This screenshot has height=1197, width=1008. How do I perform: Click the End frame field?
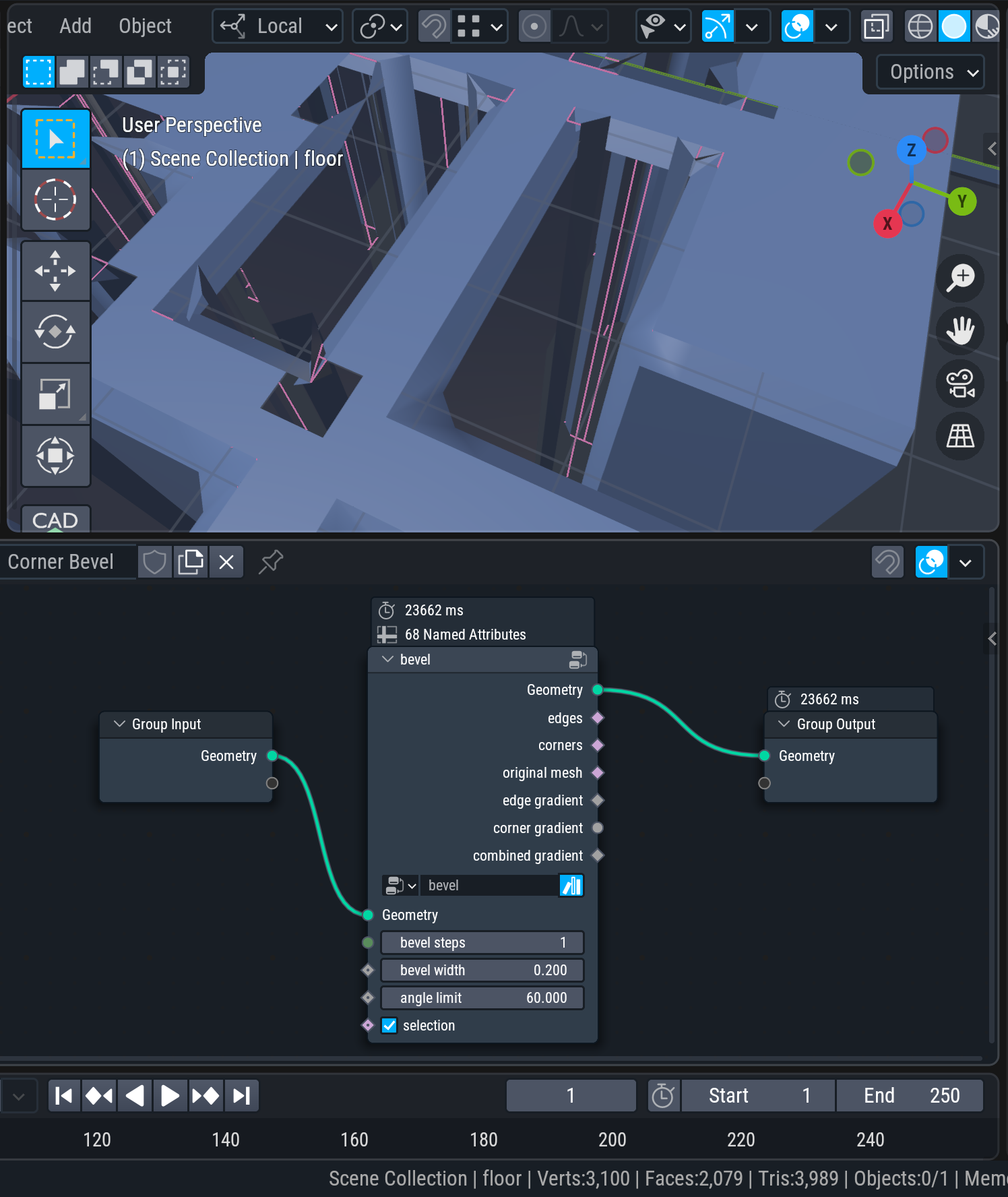pos(910,1095)
